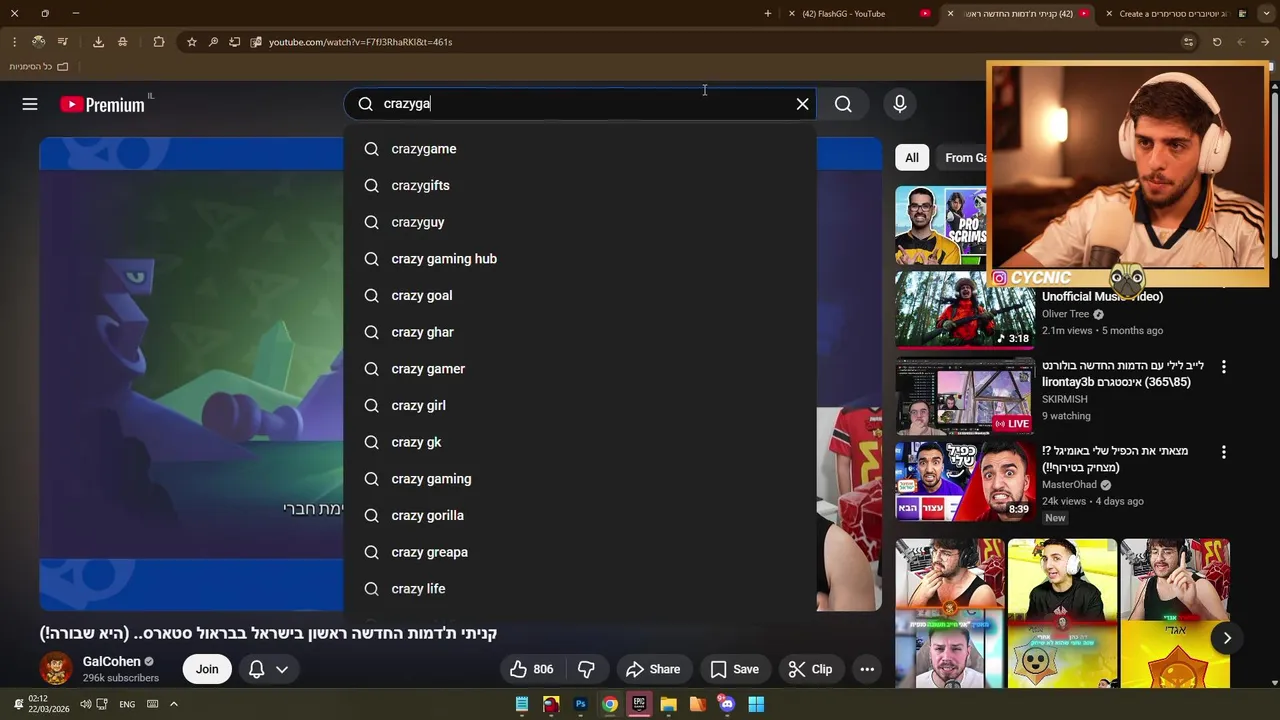Click Chrome icon in the taskbar

click(x=609, y=704)
